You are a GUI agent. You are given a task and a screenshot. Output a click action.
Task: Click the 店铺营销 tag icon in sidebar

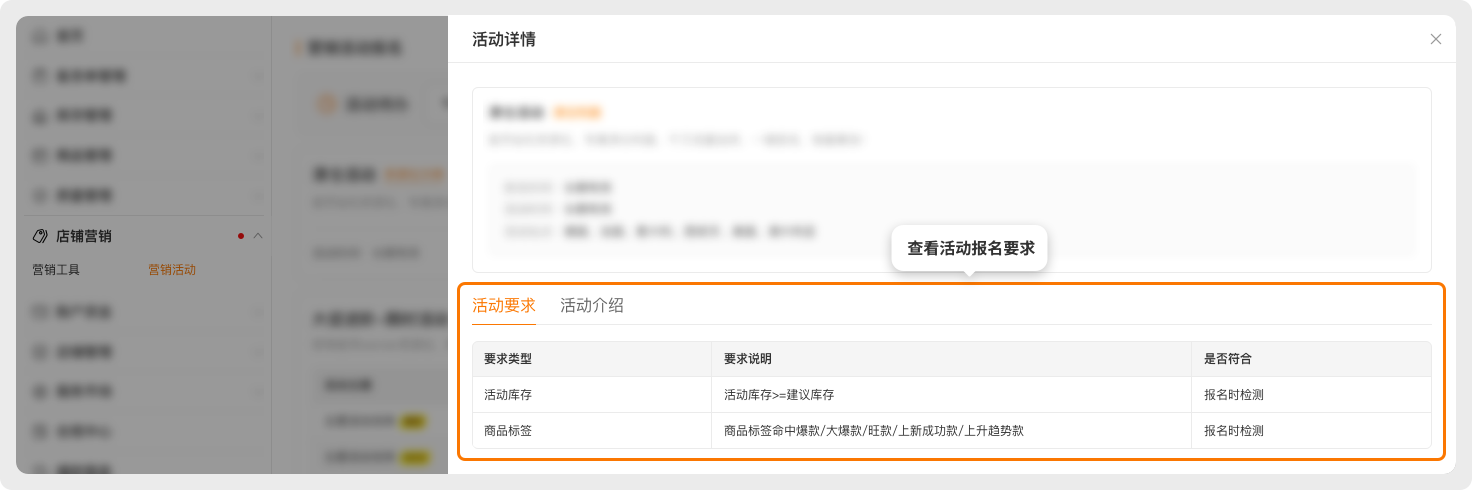(41, 236)
